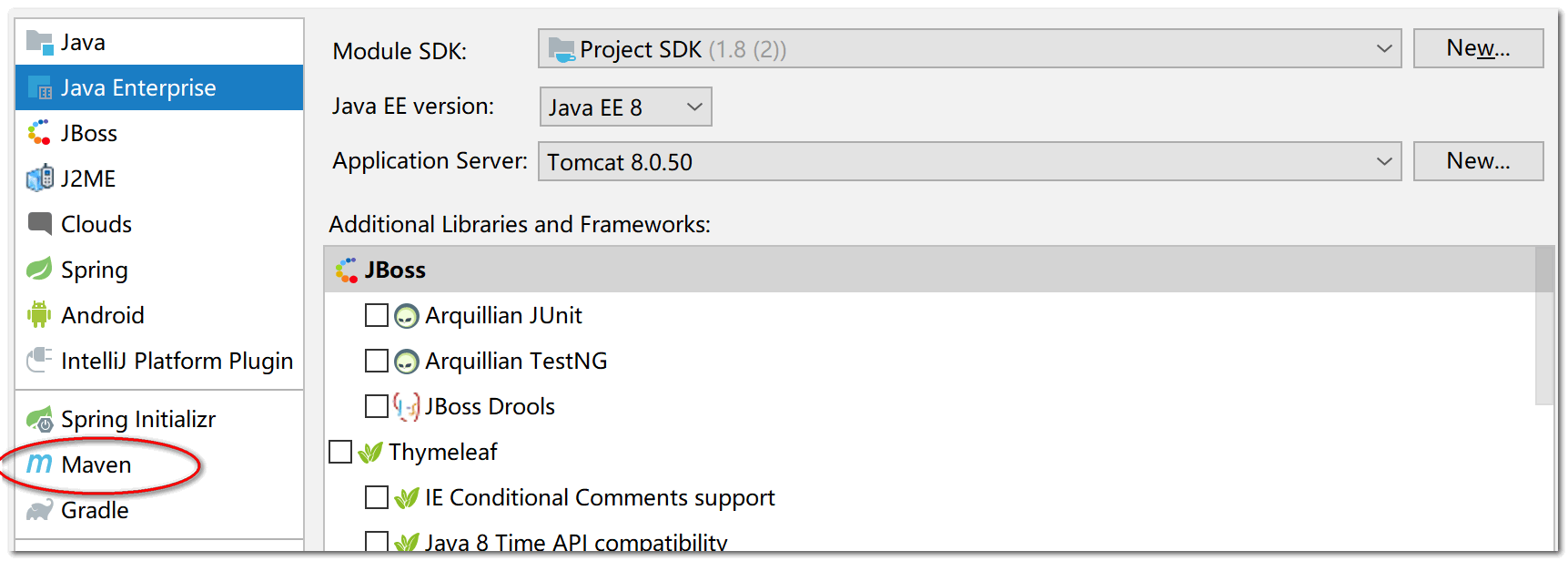This screenshot has width=1568, height=561.
Task: Click the JBoss category icon in the sidebar
Action: pos(39,133)
